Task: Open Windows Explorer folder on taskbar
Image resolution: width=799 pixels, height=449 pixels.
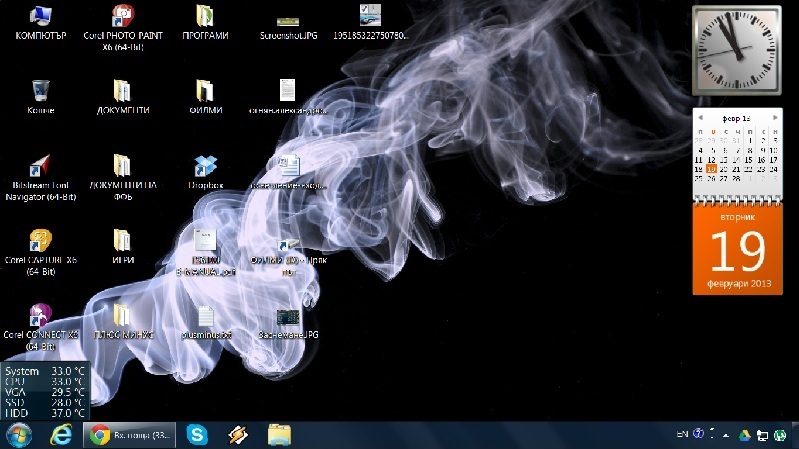Action: pos(279,434)
